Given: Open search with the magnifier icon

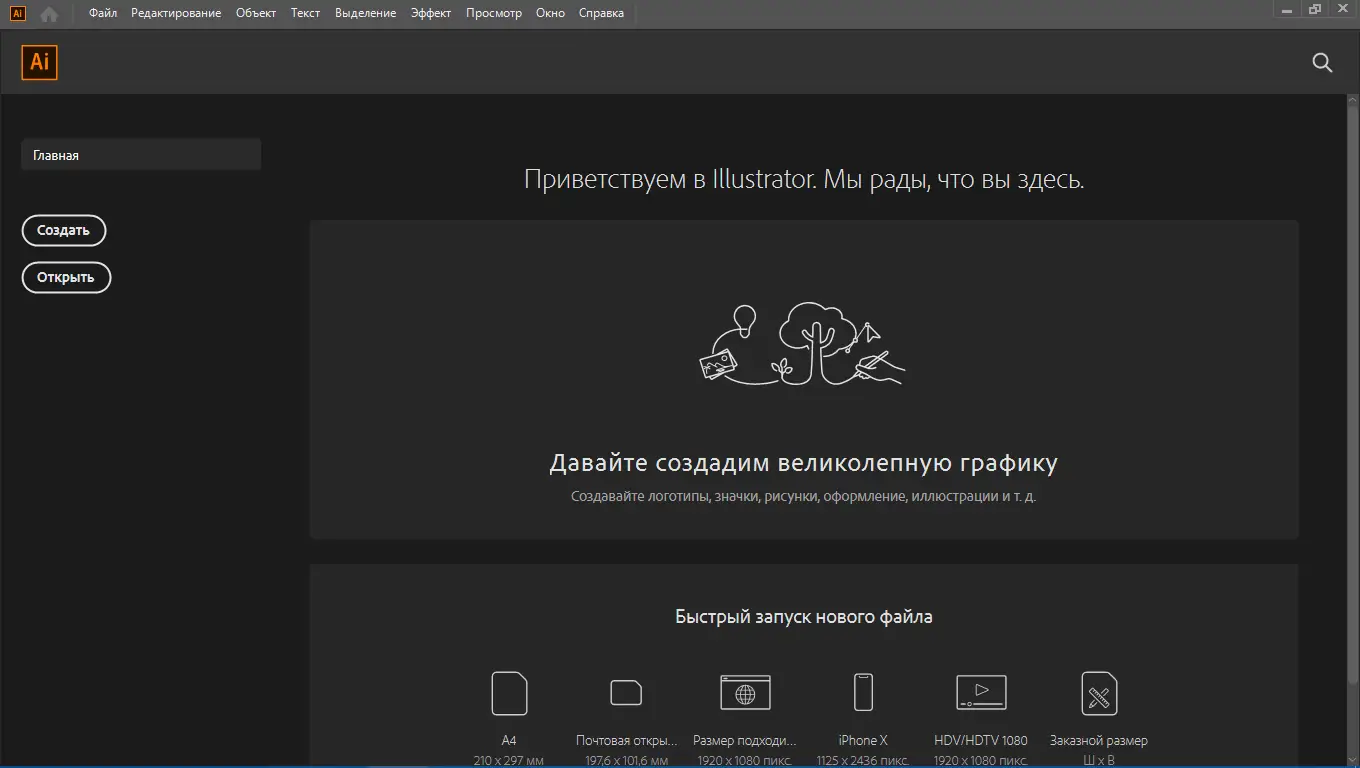Looking at the screenshot, I should [x=1322, y=62].
